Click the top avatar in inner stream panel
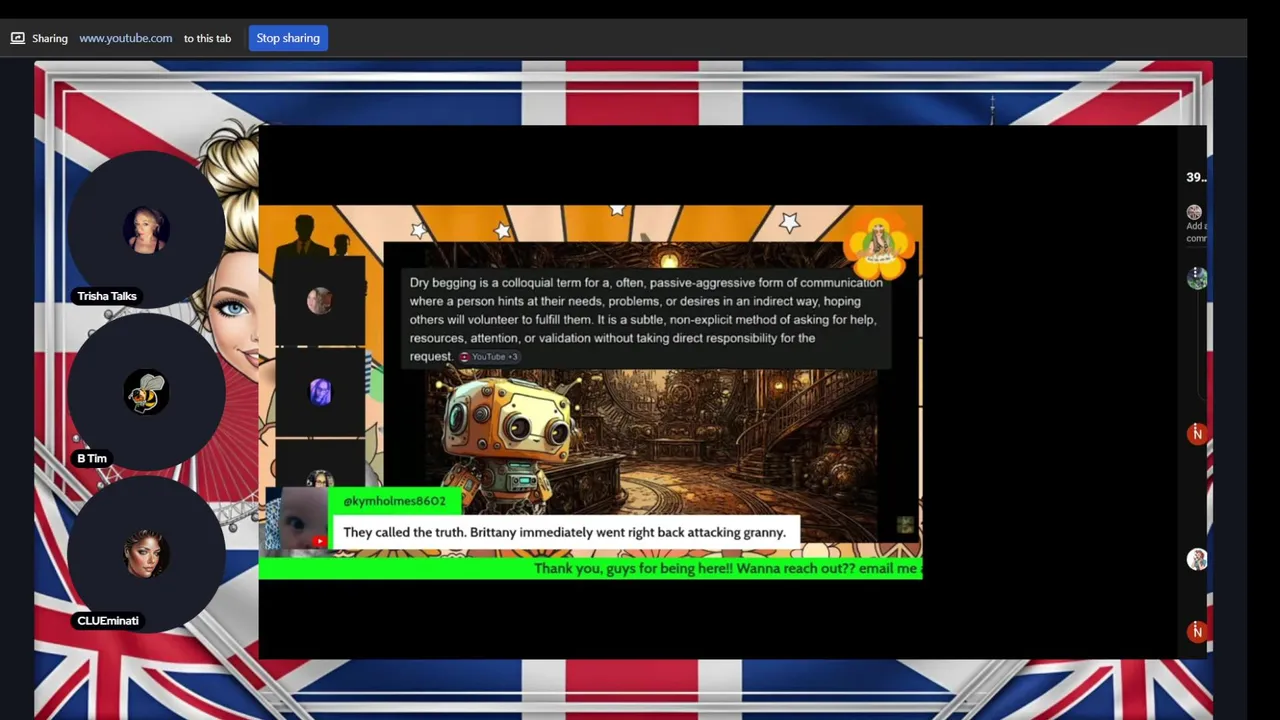This screenshot has height=720, width=1280. coord(320,300)
